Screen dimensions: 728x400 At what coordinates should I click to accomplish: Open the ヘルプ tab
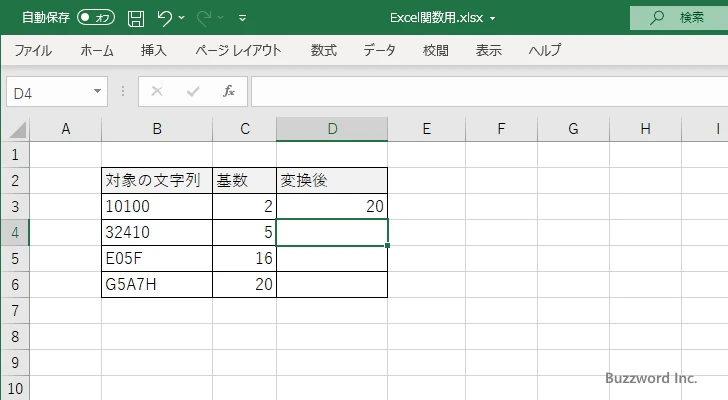coord(545,50)
